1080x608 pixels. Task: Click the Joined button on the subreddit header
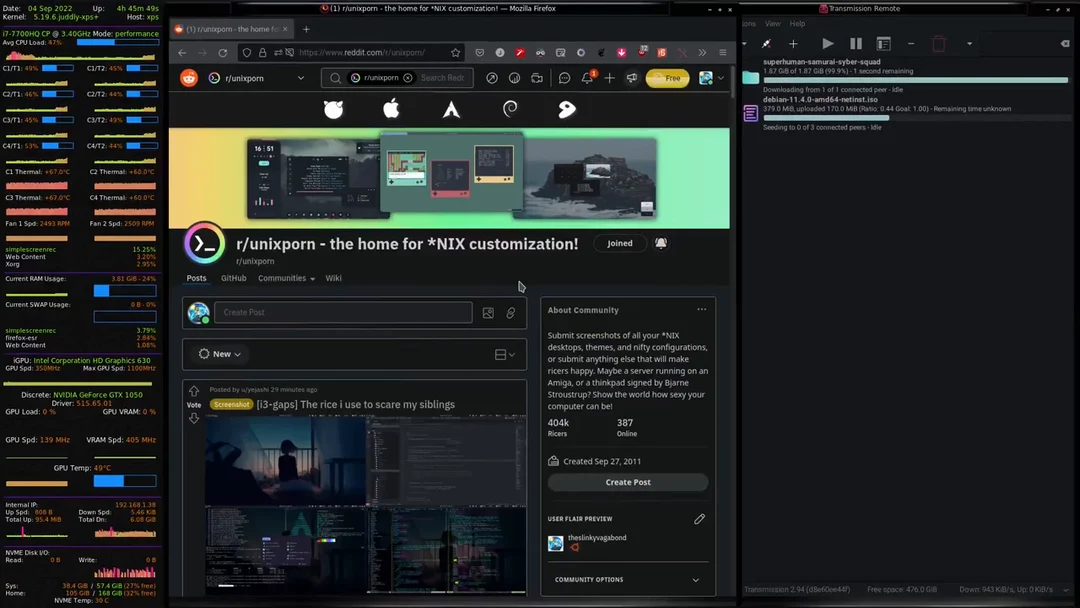coord(619,243)
